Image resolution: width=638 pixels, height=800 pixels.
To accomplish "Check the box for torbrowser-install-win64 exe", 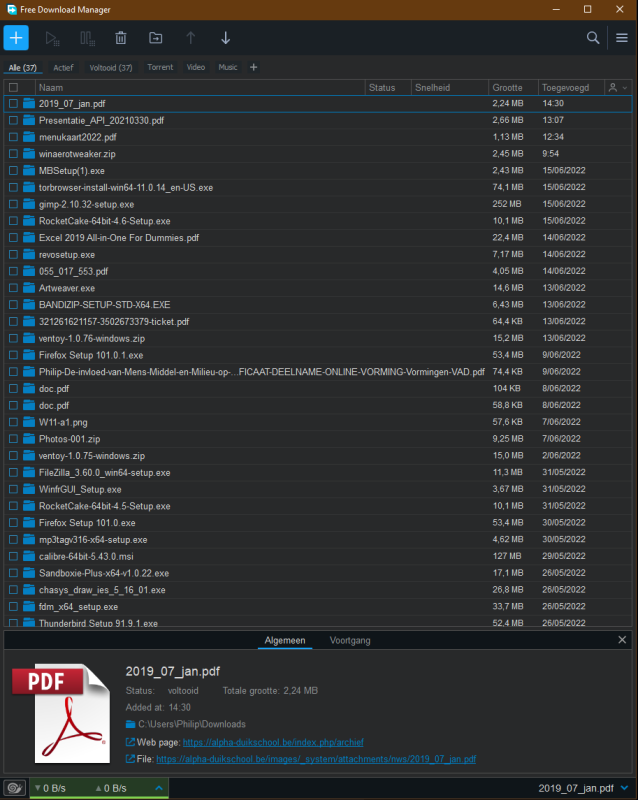I will [14, 187].
